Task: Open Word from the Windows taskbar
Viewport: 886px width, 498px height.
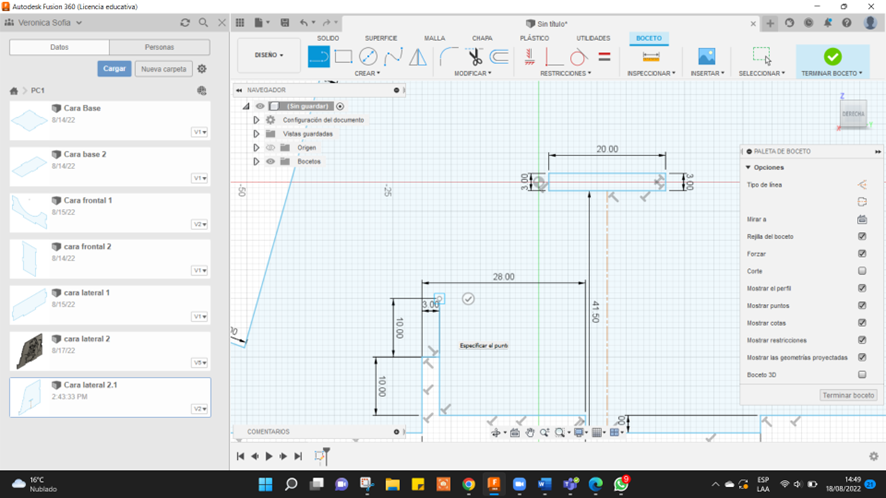Action: click(544, 484)
